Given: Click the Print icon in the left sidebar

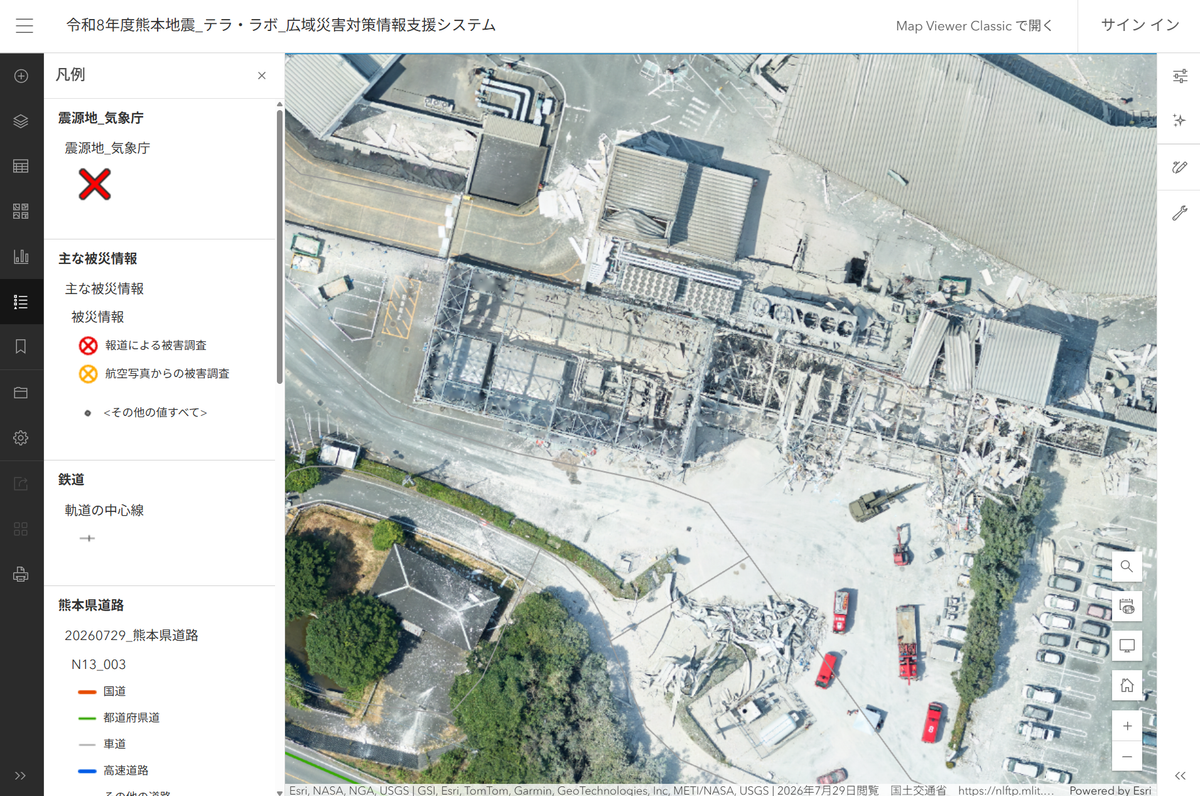Looking at the screenshot, I should tap(21, 575).
